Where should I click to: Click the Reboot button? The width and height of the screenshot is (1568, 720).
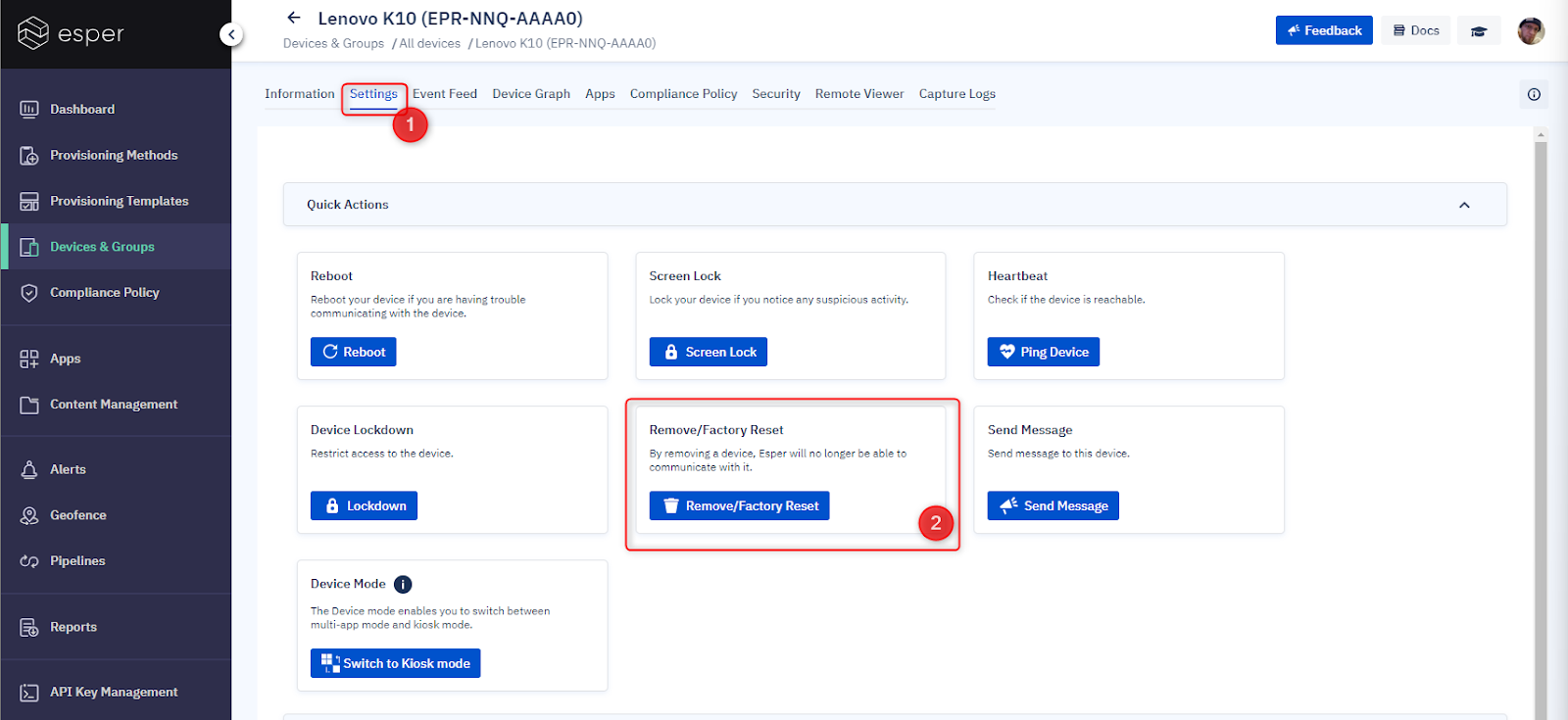point(354,352)
